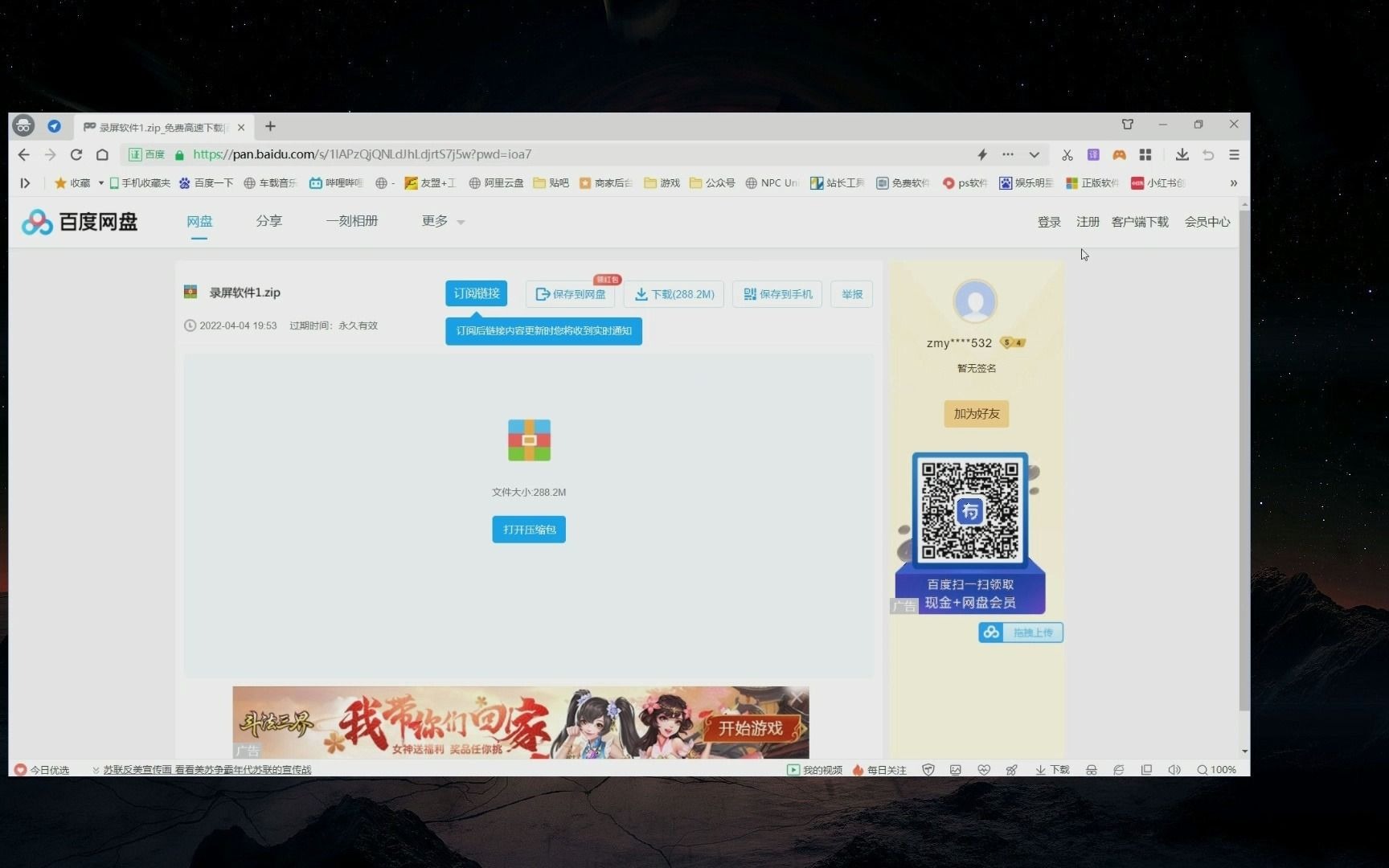
Task: Open the 贴吧 bookmark folder
Action: click(551, 183)
